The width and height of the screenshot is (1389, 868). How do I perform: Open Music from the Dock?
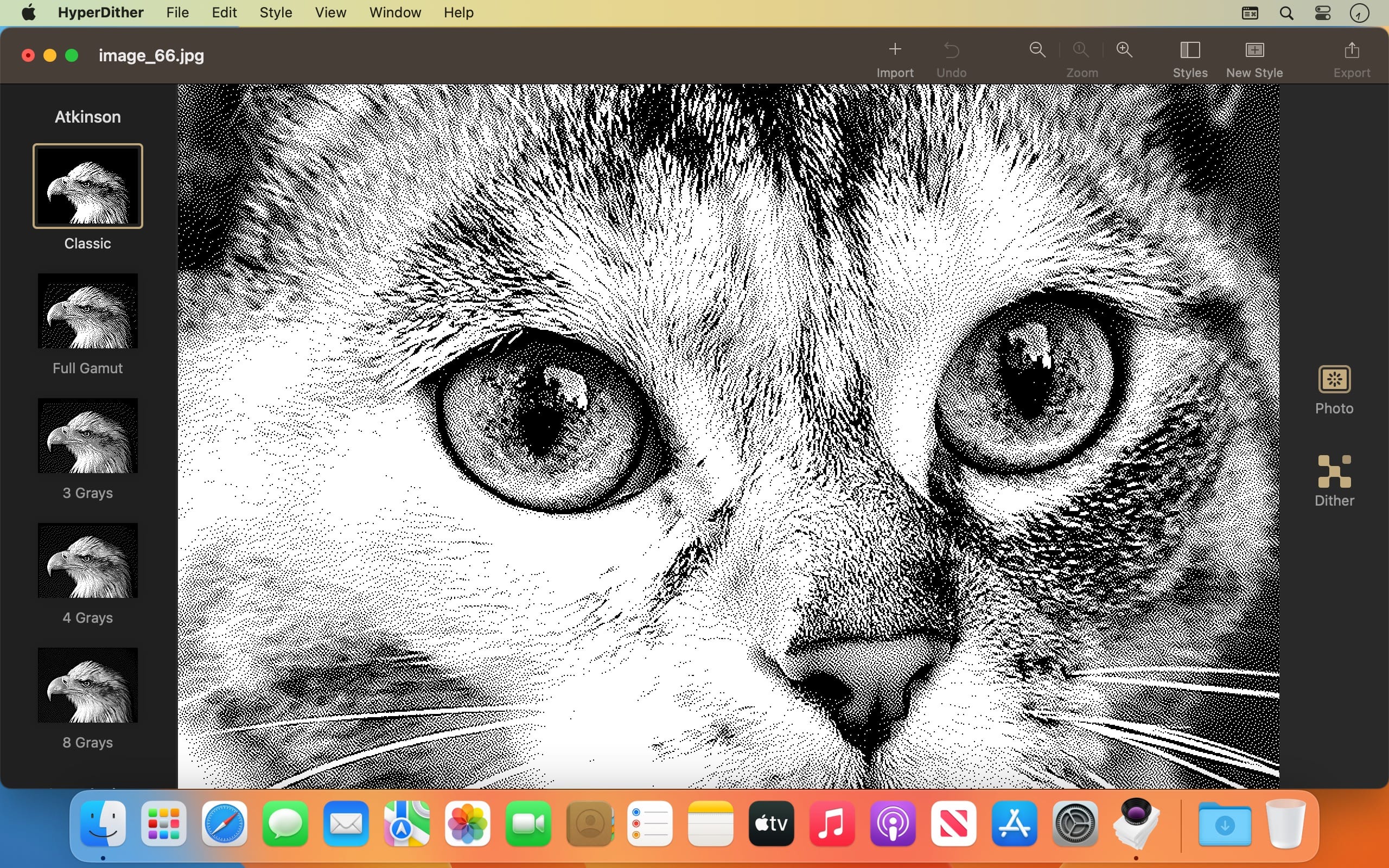(x=832, y=823)
